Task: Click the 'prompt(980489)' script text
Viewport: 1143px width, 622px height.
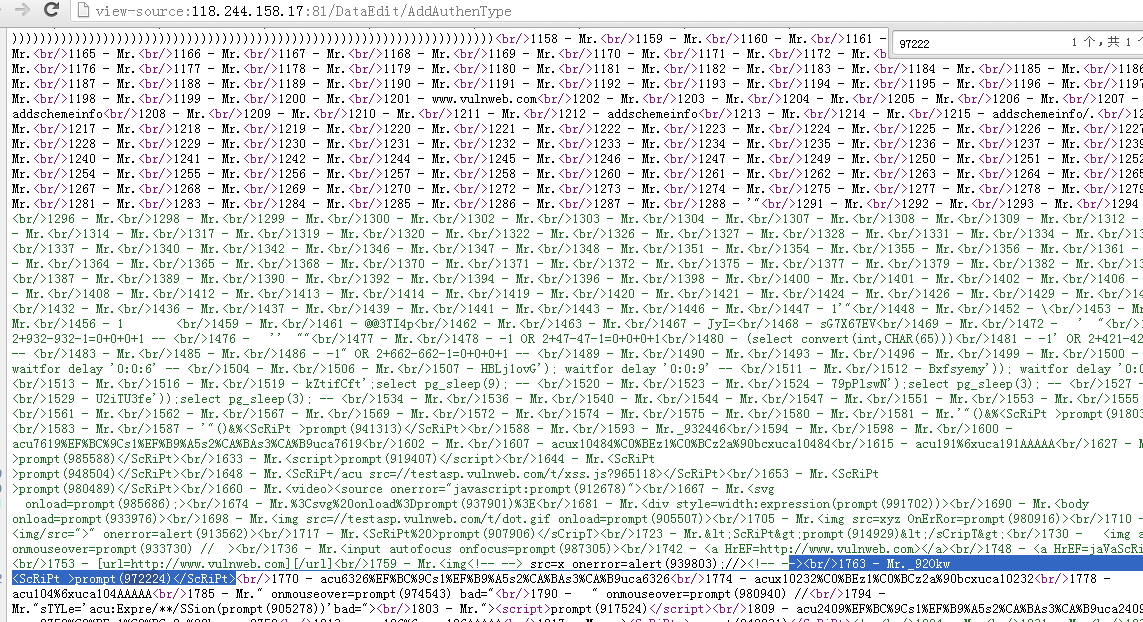Action: [66, 489]
